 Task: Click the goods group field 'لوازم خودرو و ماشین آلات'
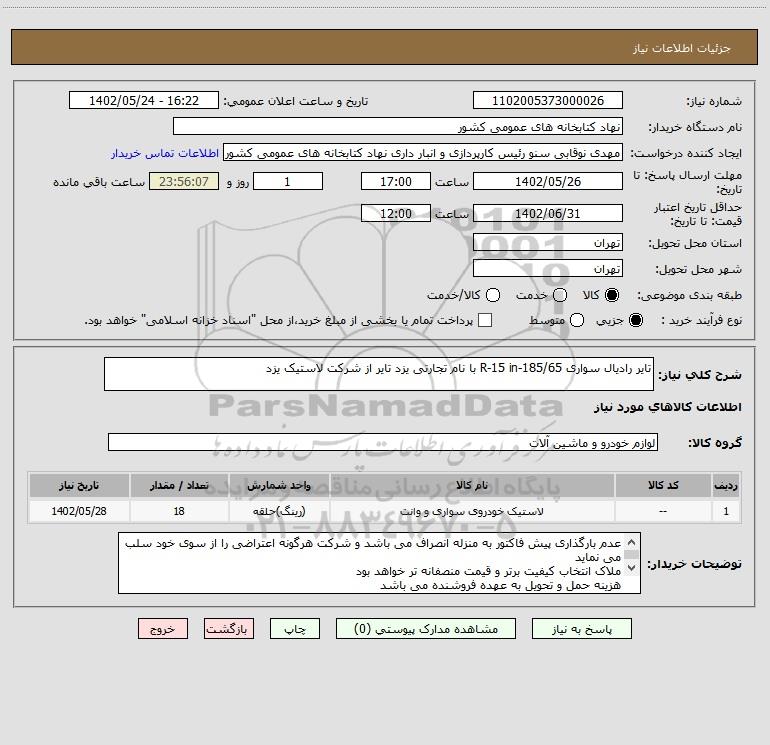pyautogui.click(x=383, y=442)
